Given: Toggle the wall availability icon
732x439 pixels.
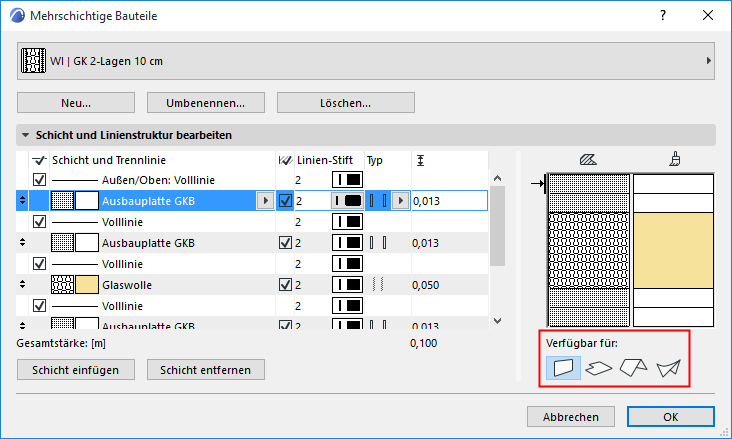Looking at the screenshot, I should (565, 368).
